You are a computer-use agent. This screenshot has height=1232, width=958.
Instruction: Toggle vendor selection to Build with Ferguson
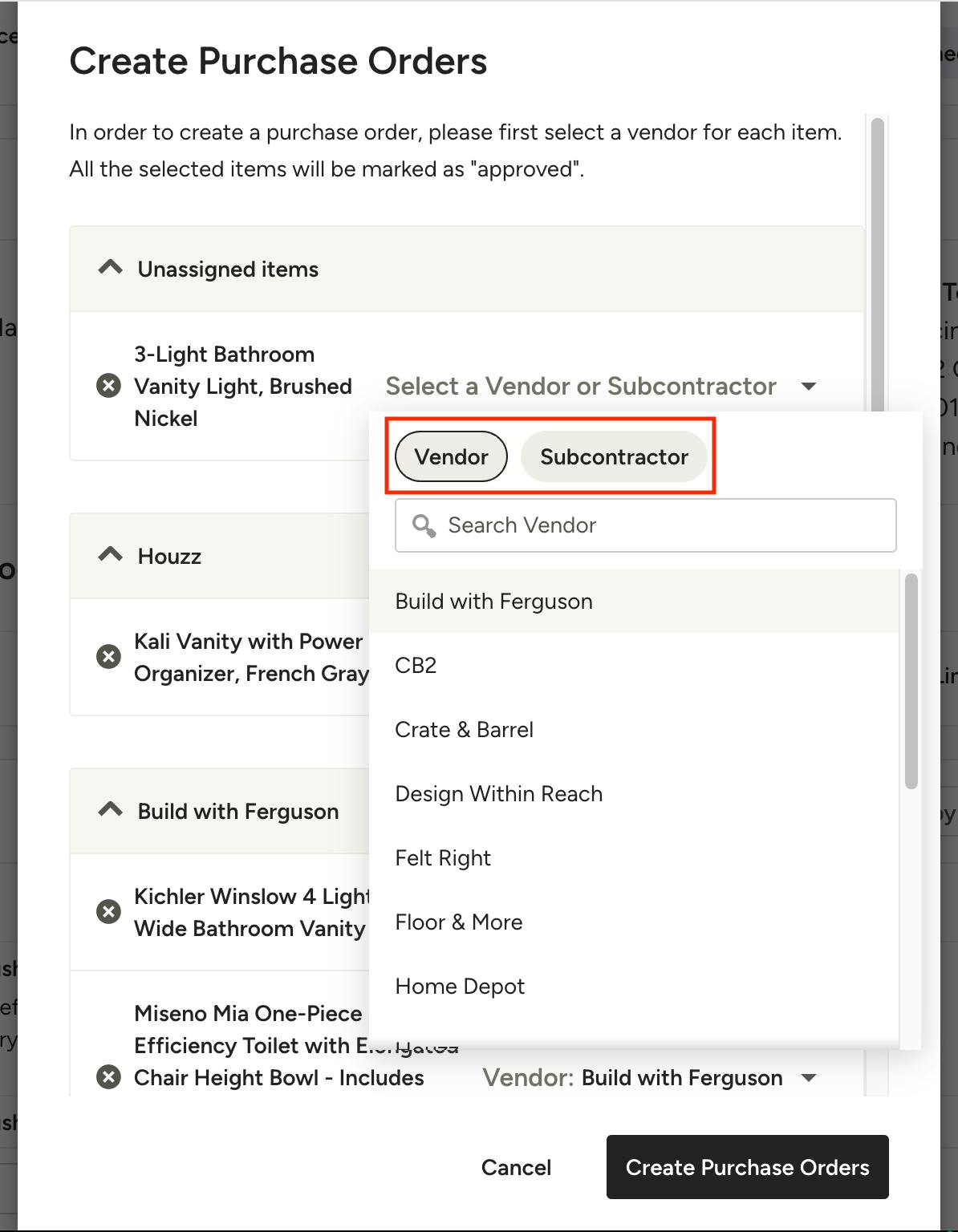coord(493,601)
